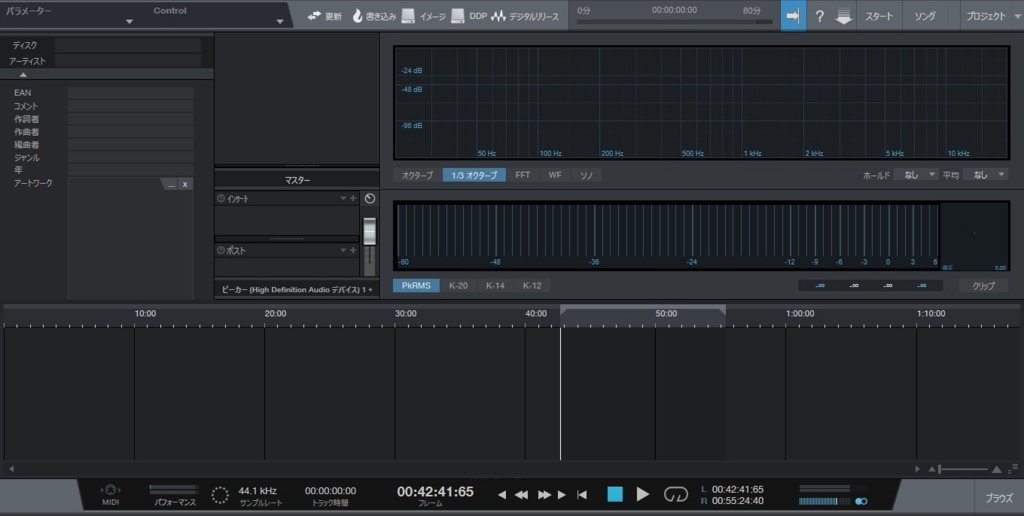Open the speaker output device selector
Image resolution: width=1024 pixels, height=516 pixels.
tap(297, 289)
